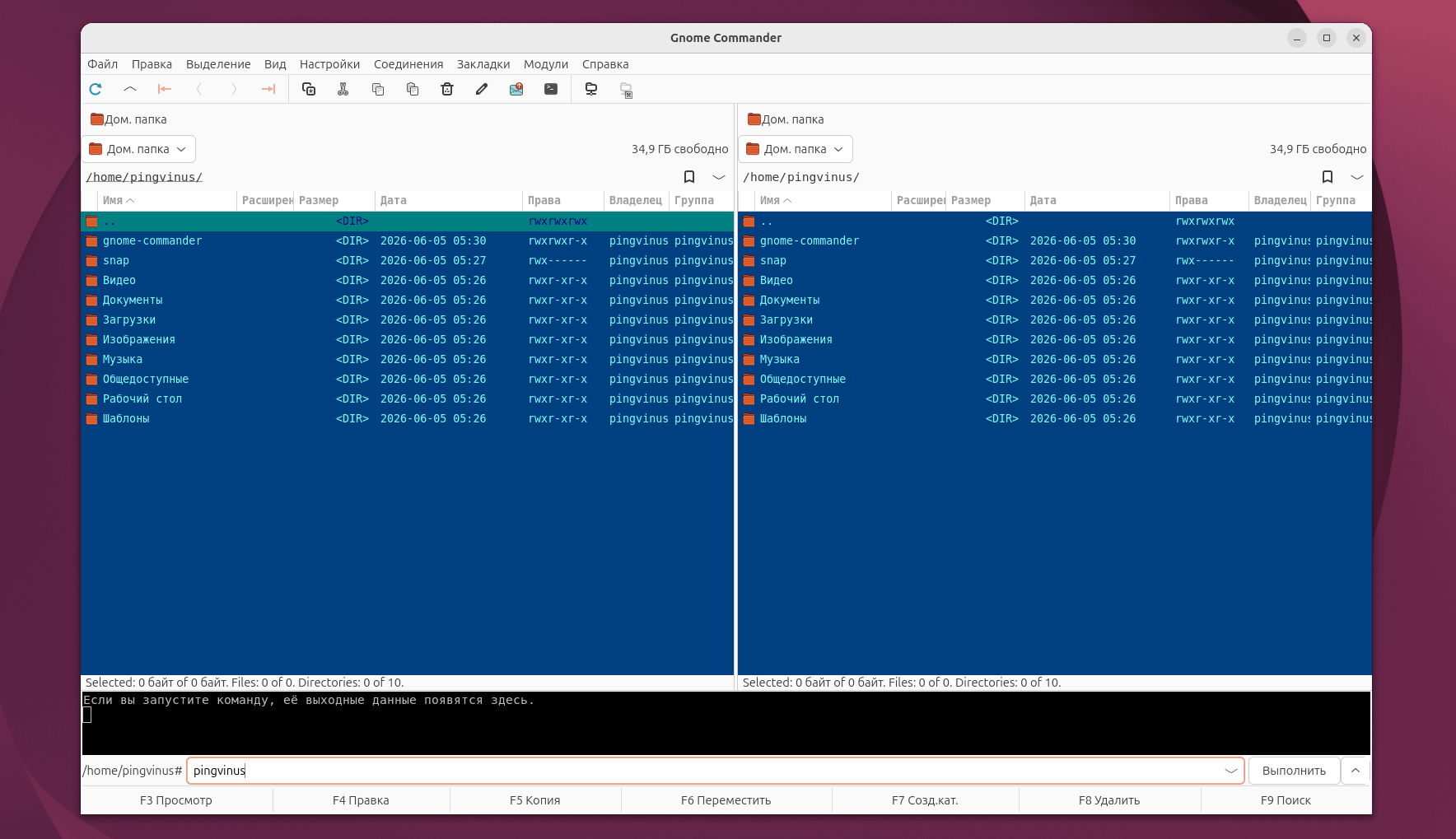1456x839 pixels.
Task: Click the bookmark icon in the right panel
Action: (x=1328, y=177)
